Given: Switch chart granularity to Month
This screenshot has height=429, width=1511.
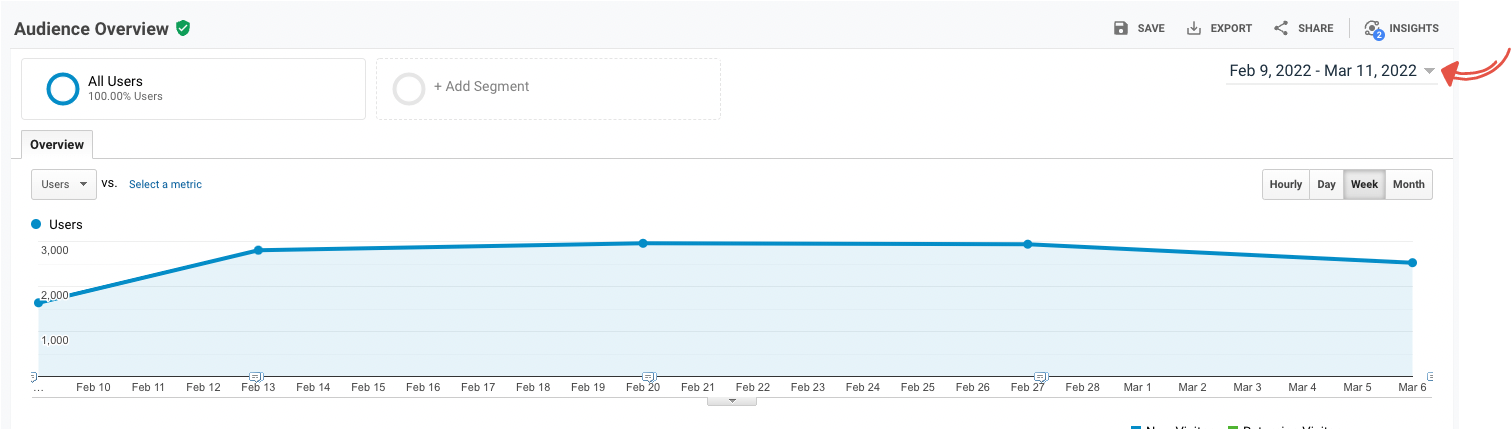Looking at the screenshot, I should (x=1409, y=184).
